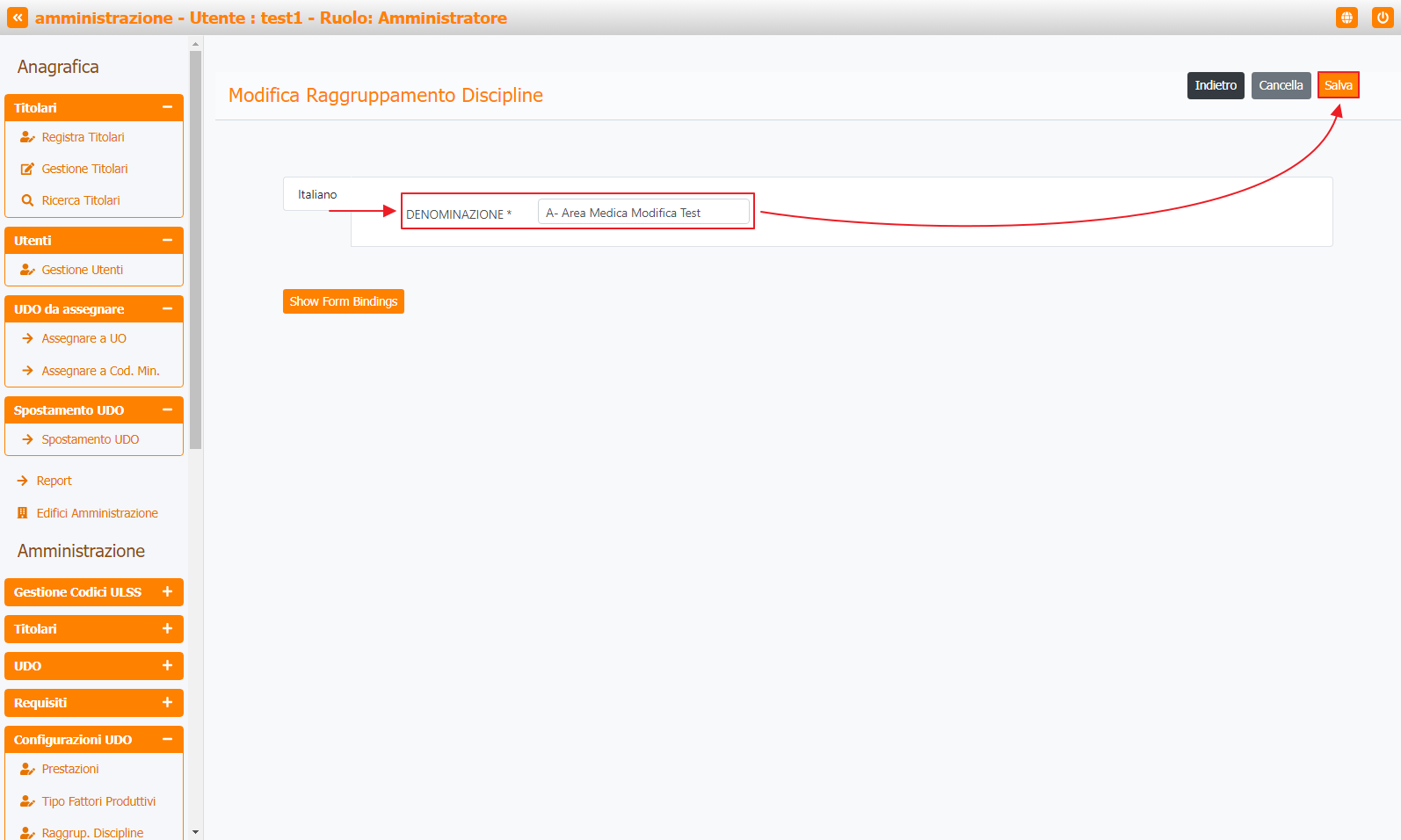Expand the Requisiti section

[x=167, y=703]
